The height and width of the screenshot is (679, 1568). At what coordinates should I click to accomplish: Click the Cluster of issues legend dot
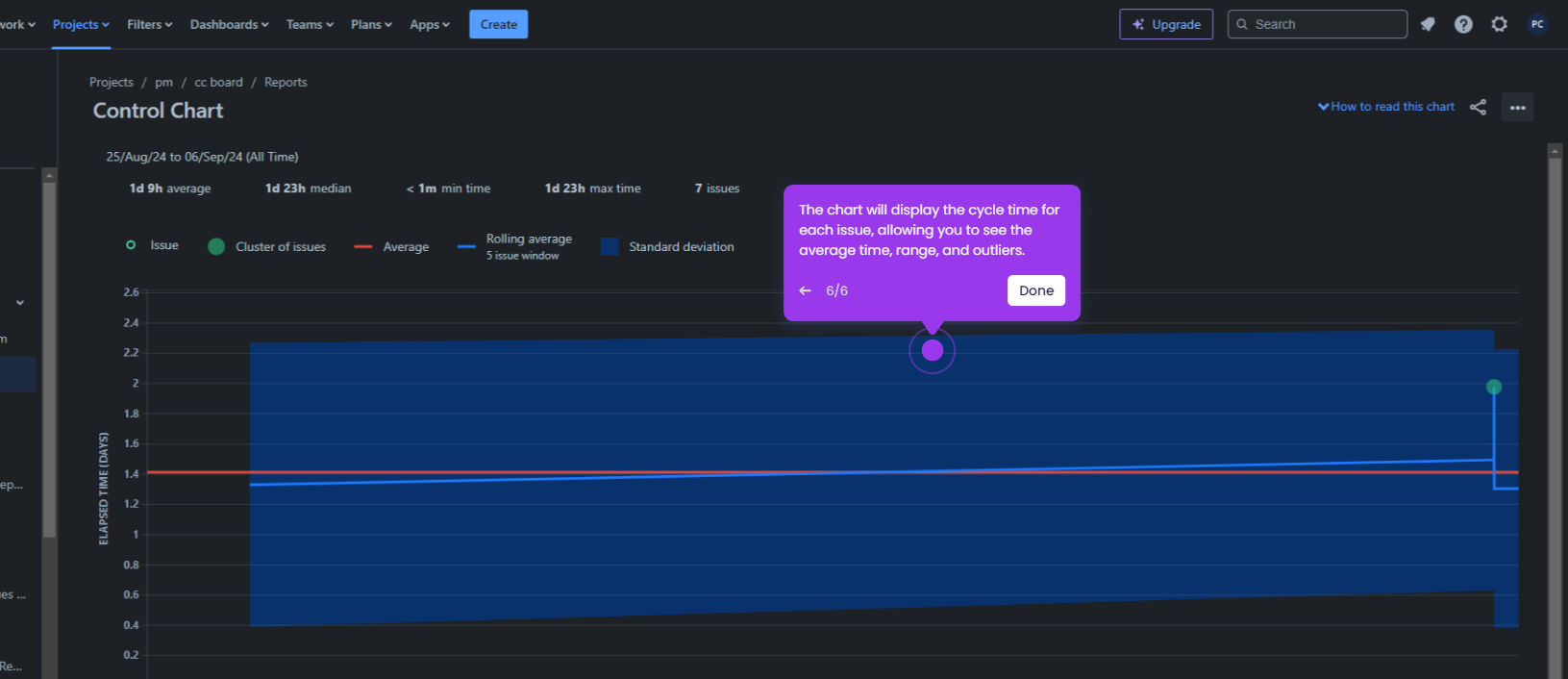tap(216, 247)
